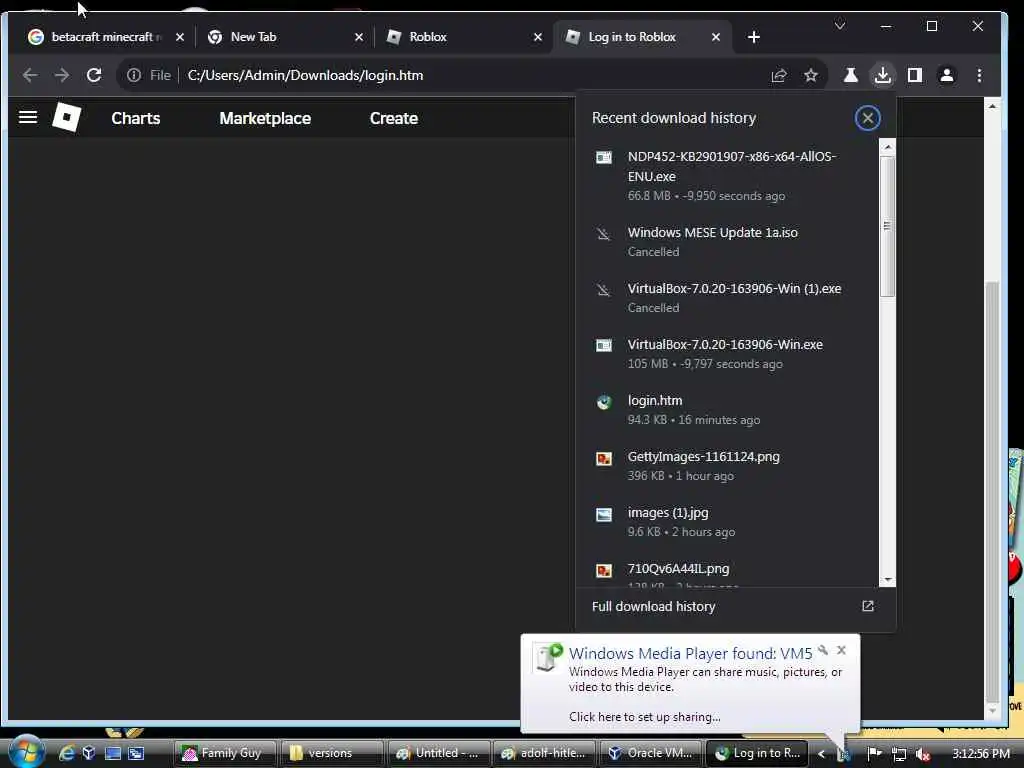Click the downloads list scrollbar thumb

[887, 226]
